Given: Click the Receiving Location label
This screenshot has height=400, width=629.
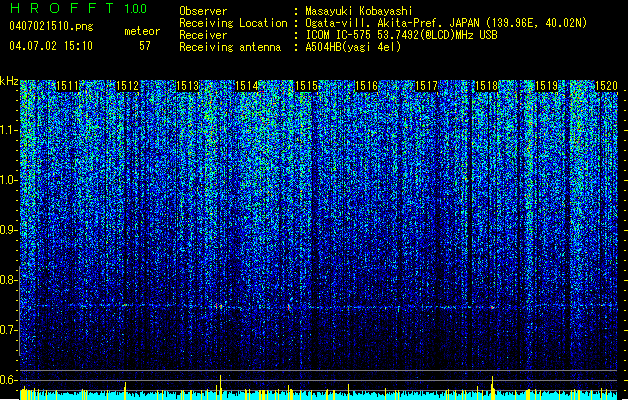Looking at the screenshot, I should (x=233, y=23).
